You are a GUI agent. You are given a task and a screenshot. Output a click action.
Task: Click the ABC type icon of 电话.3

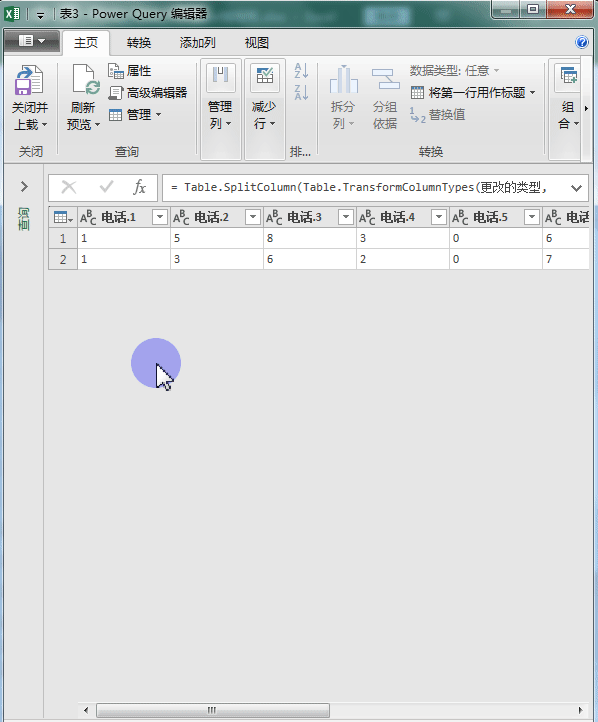[274, 217]
